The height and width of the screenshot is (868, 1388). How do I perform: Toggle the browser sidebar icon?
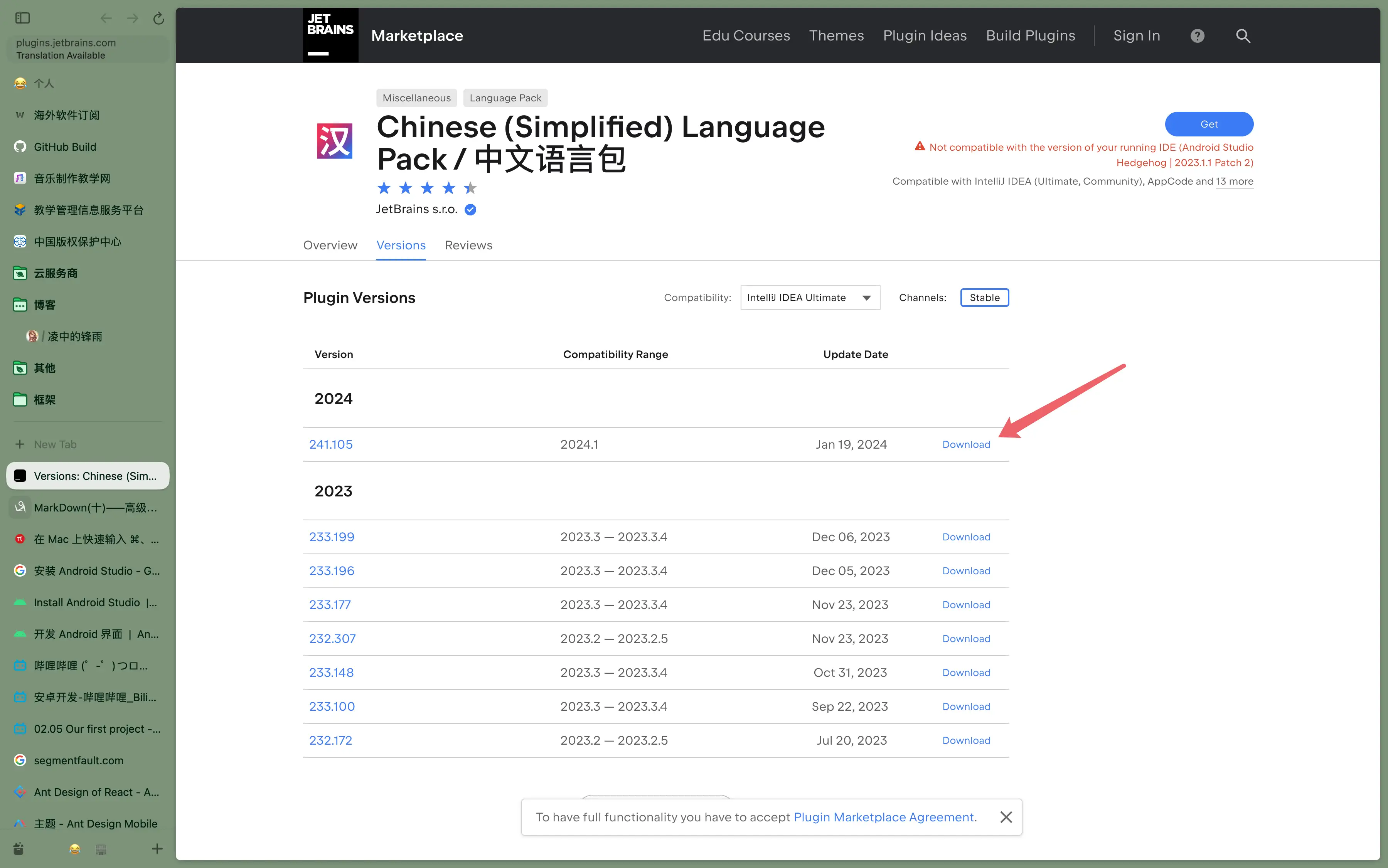[22, 18]
